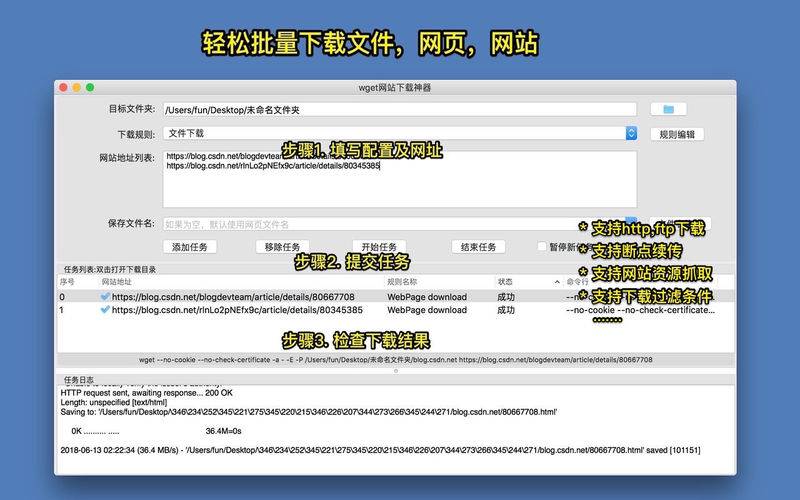Focus the 目标文件夹 path input field

coord(400,110)
